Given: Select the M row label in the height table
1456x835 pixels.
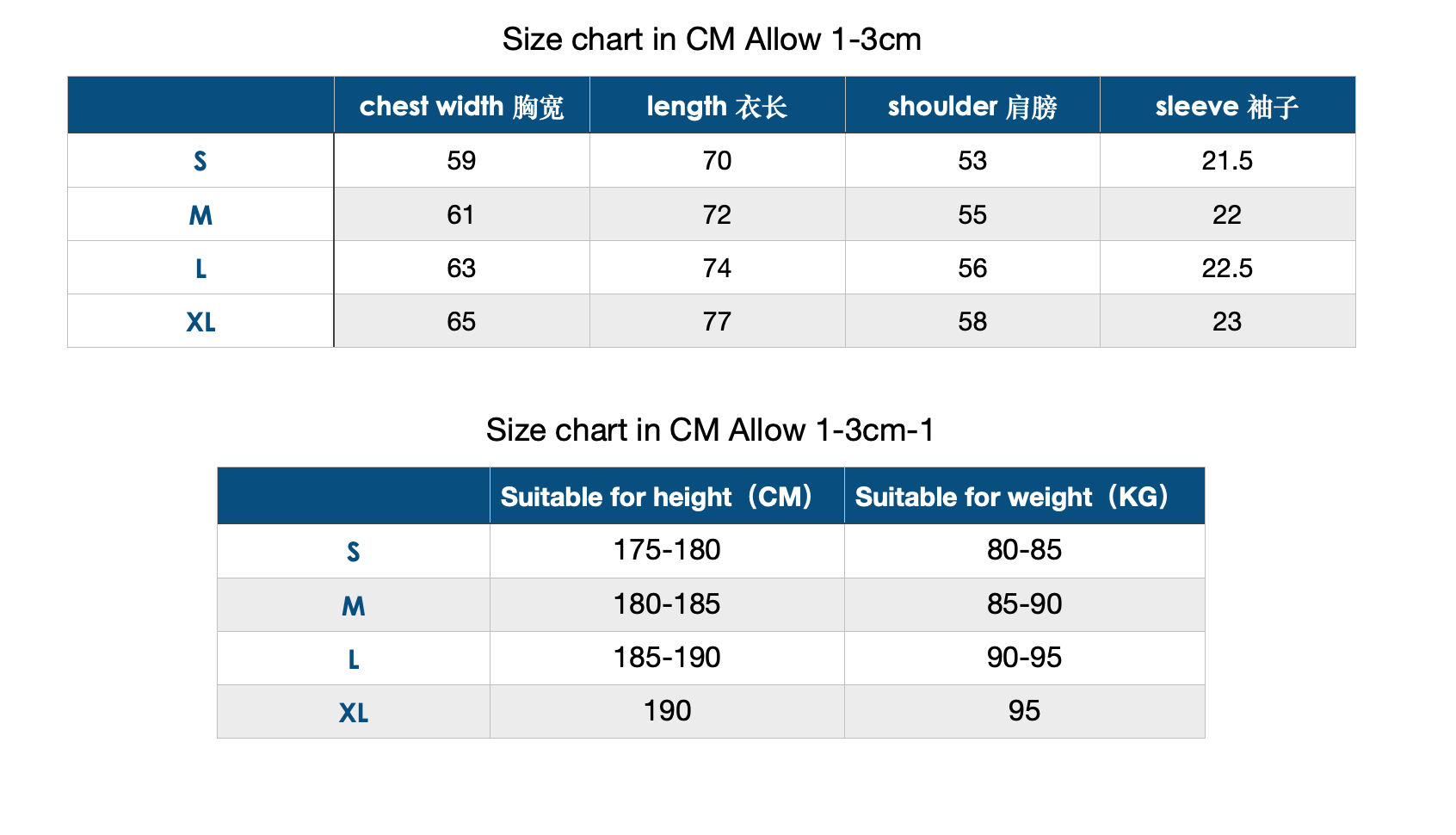Looking at the screenshot, I should [x=354, y=605].
